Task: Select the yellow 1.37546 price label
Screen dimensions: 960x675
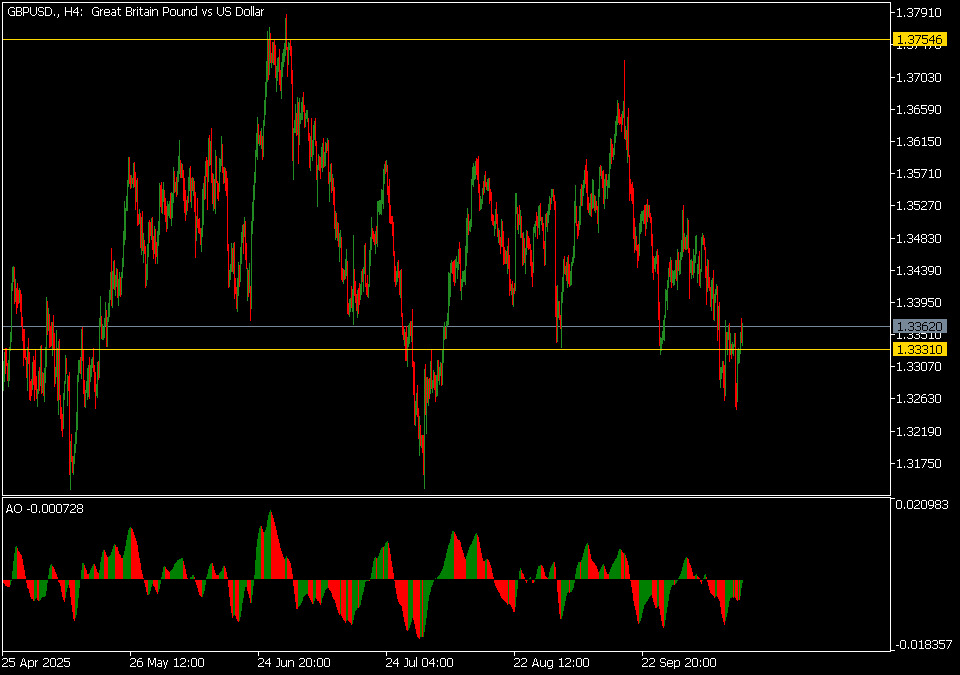Action: tap(918, 40)
